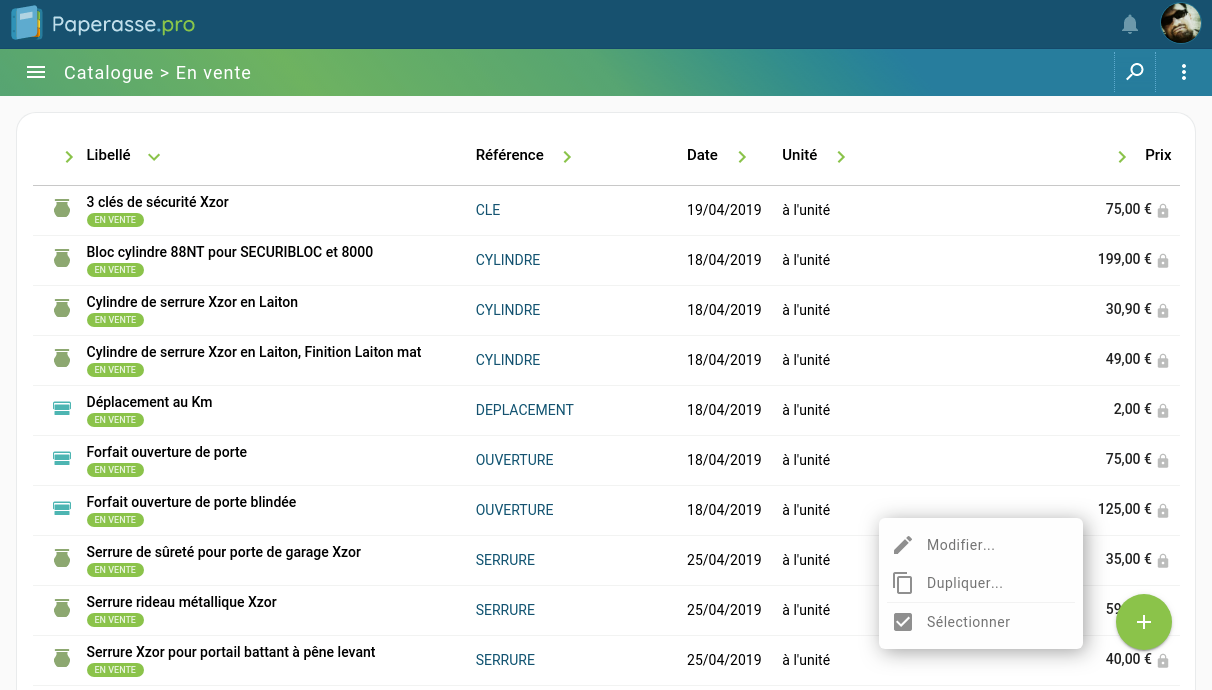The width and height of the screenshot is (1212, 690).
Task: Click the chevron next to Référence header
Action: (x=567, y=157)
